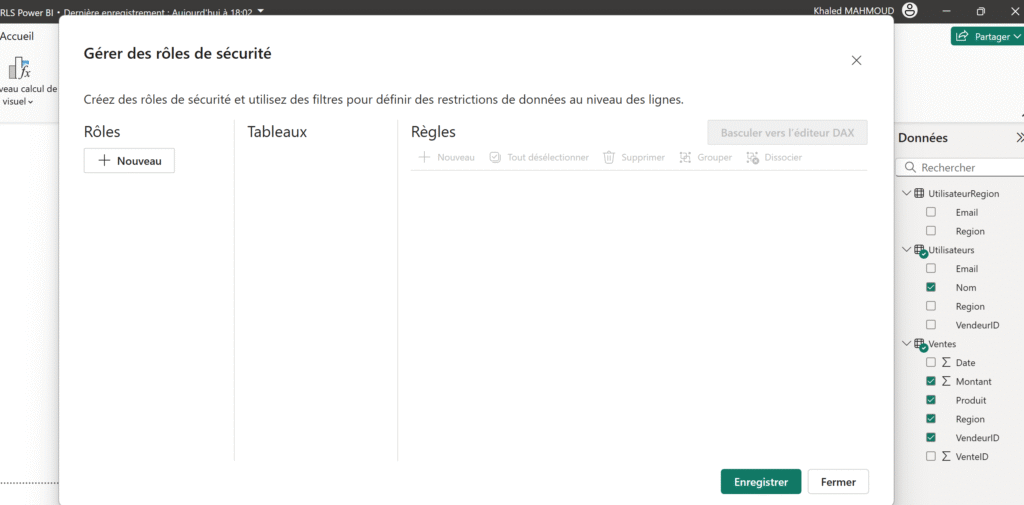The image size is (1024, 505).
Task: Check the VenteID field checkbox
Action: (931, 457)
